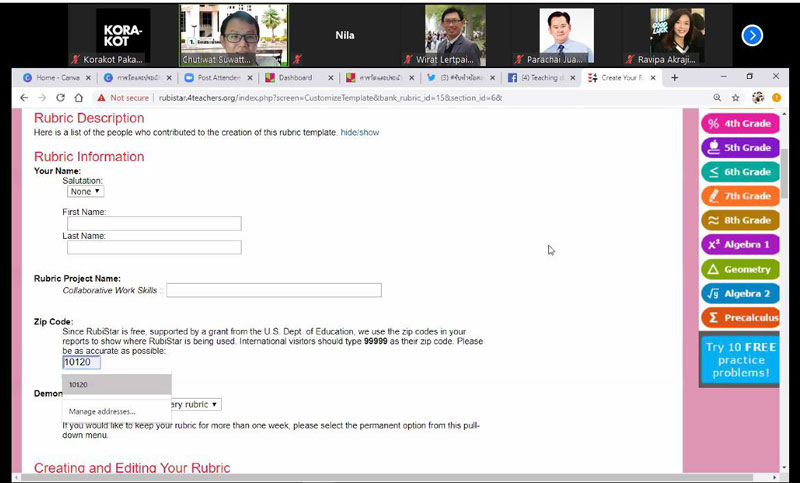The width and height of the screenshot is (800, 483).
Task: Open the Geometry practice button
Action: point(739,269)
